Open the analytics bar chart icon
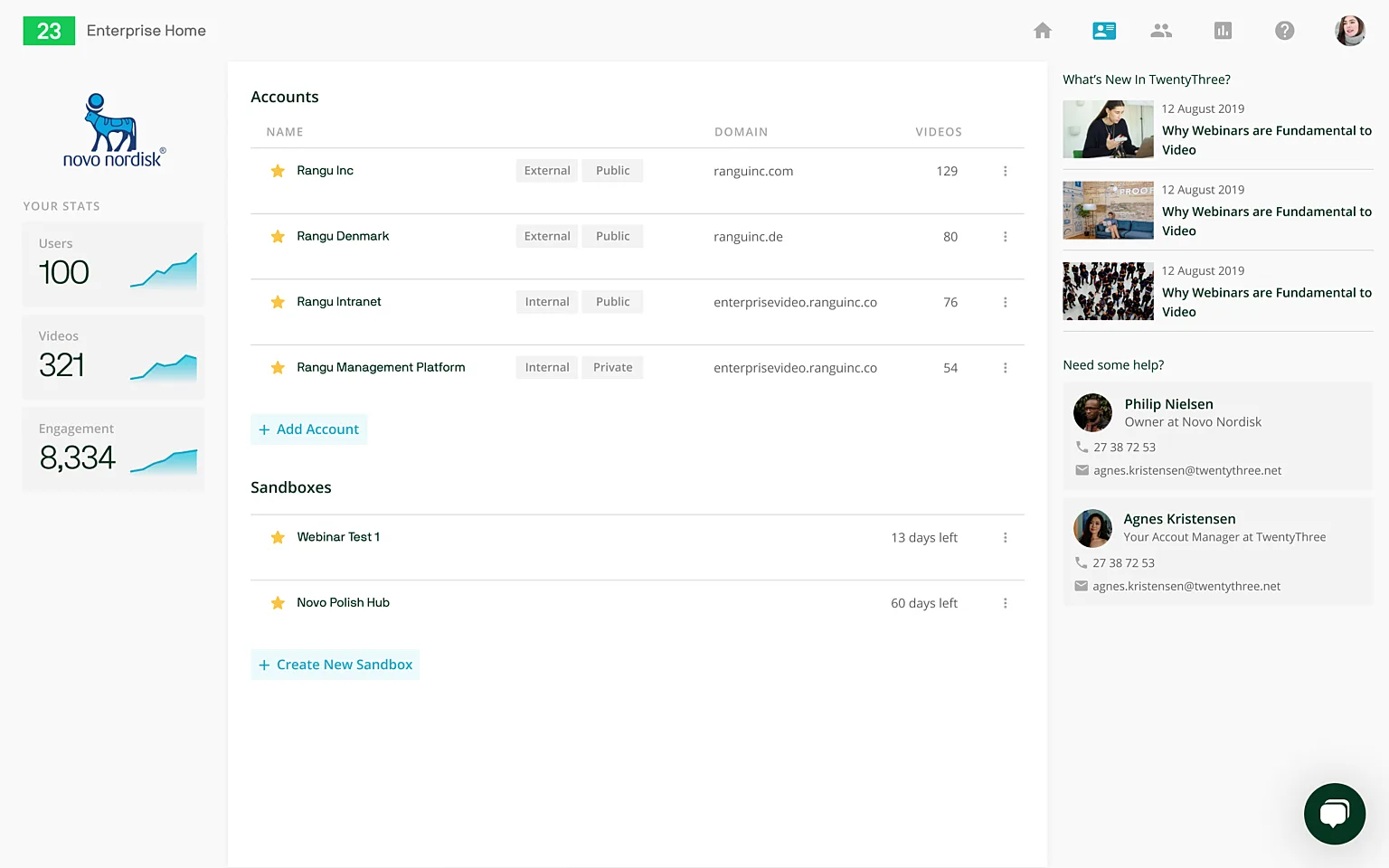 [1223, 31]
